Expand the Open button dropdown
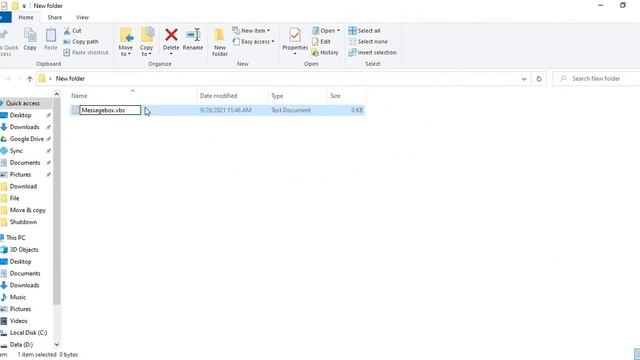The width and height of the screenshot is (640, 360). point(338,31)
